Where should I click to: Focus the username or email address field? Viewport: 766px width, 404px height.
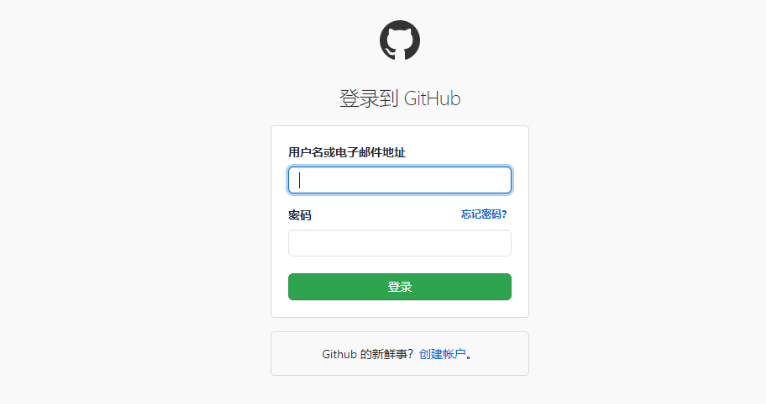(x=400, y=180)
